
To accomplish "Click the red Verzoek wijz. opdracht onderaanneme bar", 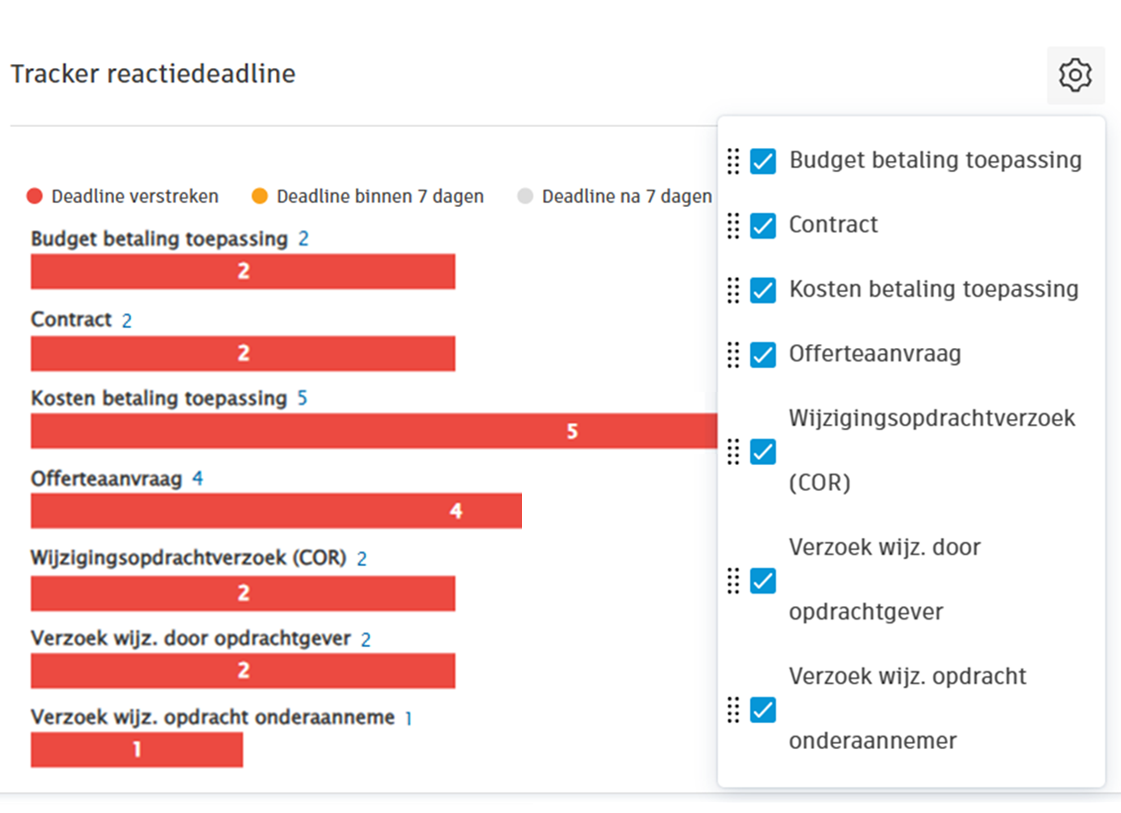I will point(137,749).
